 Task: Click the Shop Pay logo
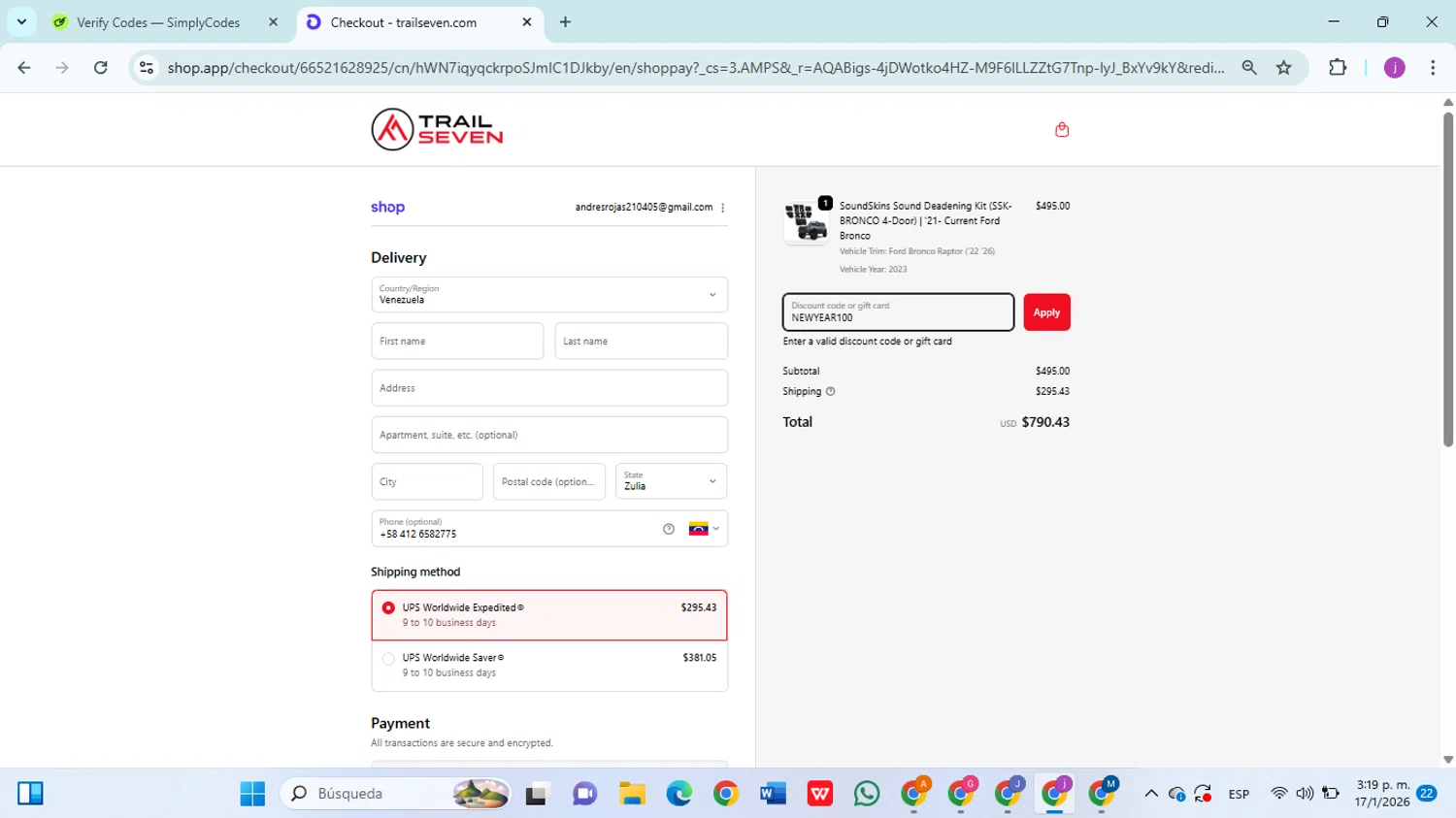(387, 207)
